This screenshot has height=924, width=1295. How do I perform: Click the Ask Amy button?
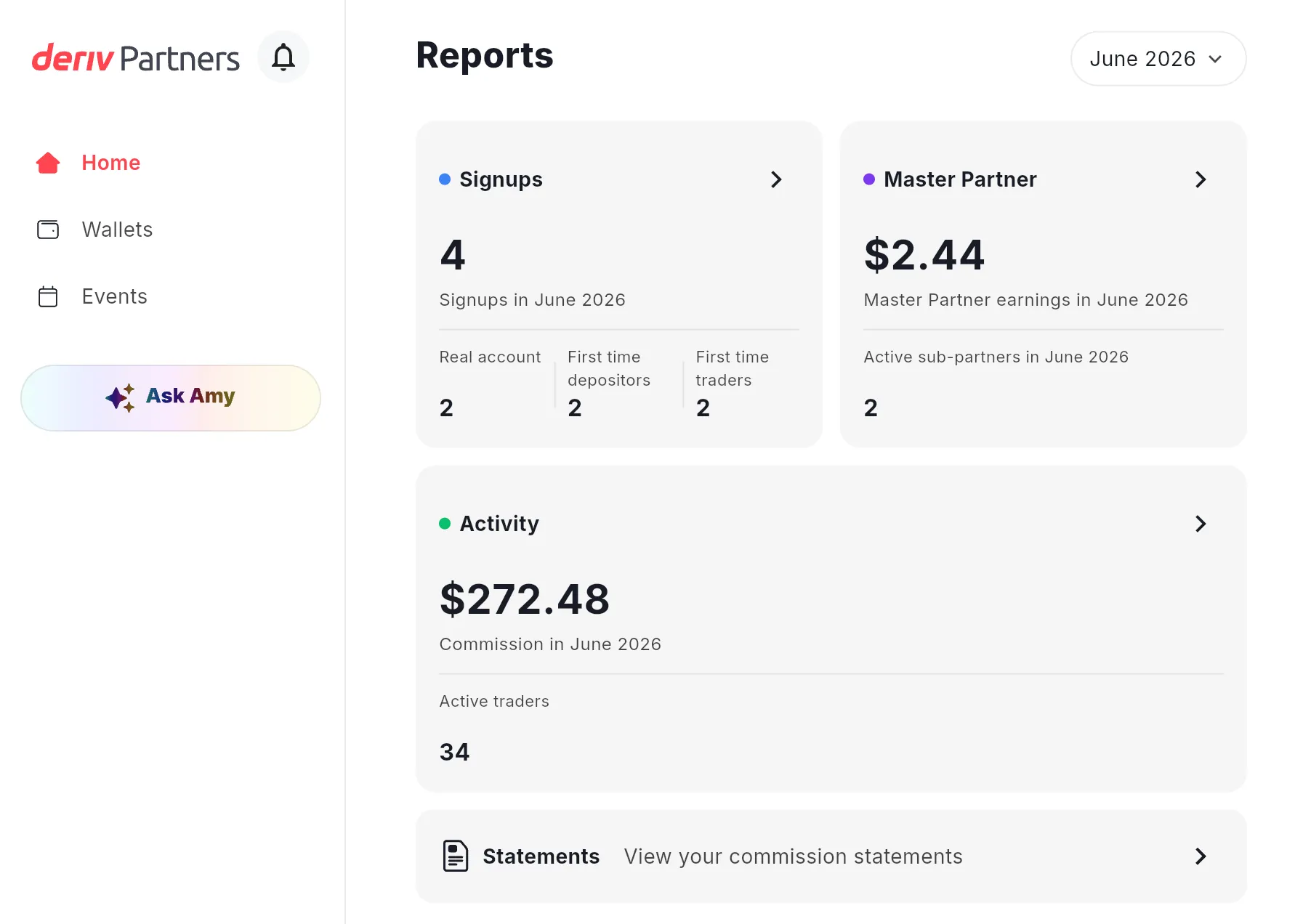[171, 398]
